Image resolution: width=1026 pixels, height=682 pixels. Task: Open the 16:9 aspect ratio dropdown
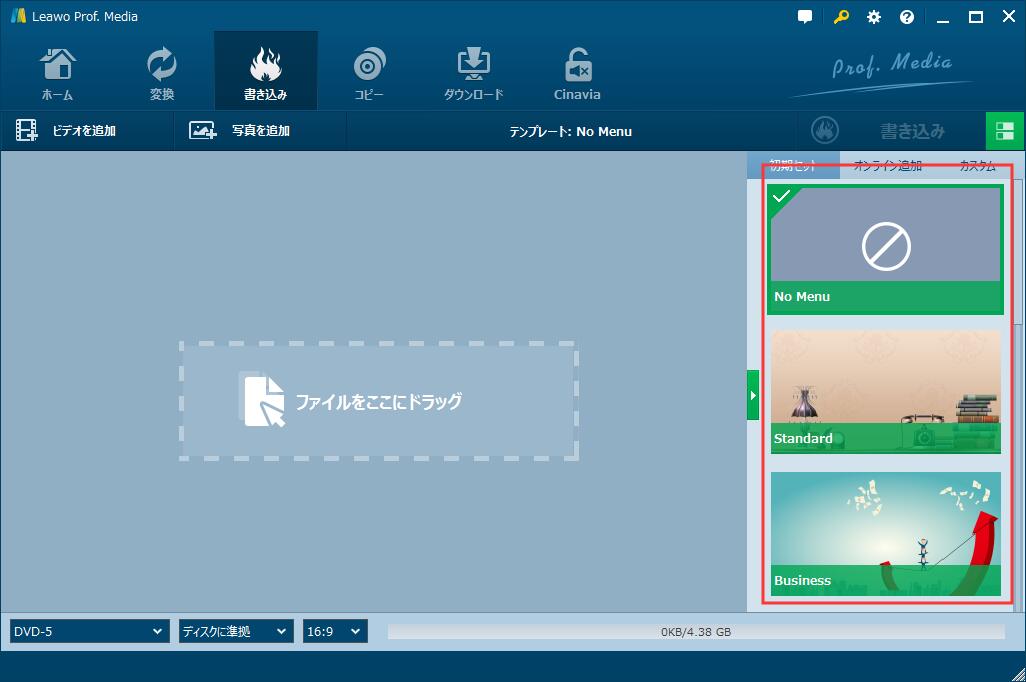click(335, 632)
